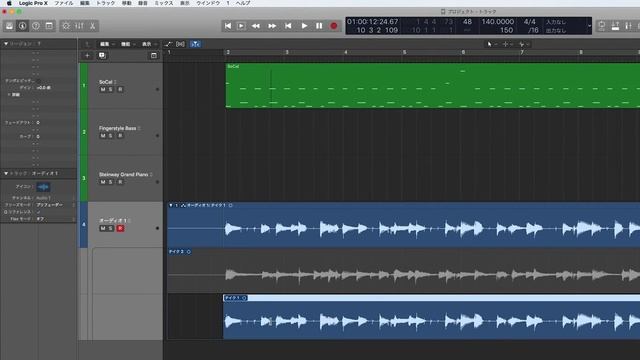Image resolution: width=640 pixels, height=360 pixels.
Task: Click the red Record button
Action: (334, 26)
